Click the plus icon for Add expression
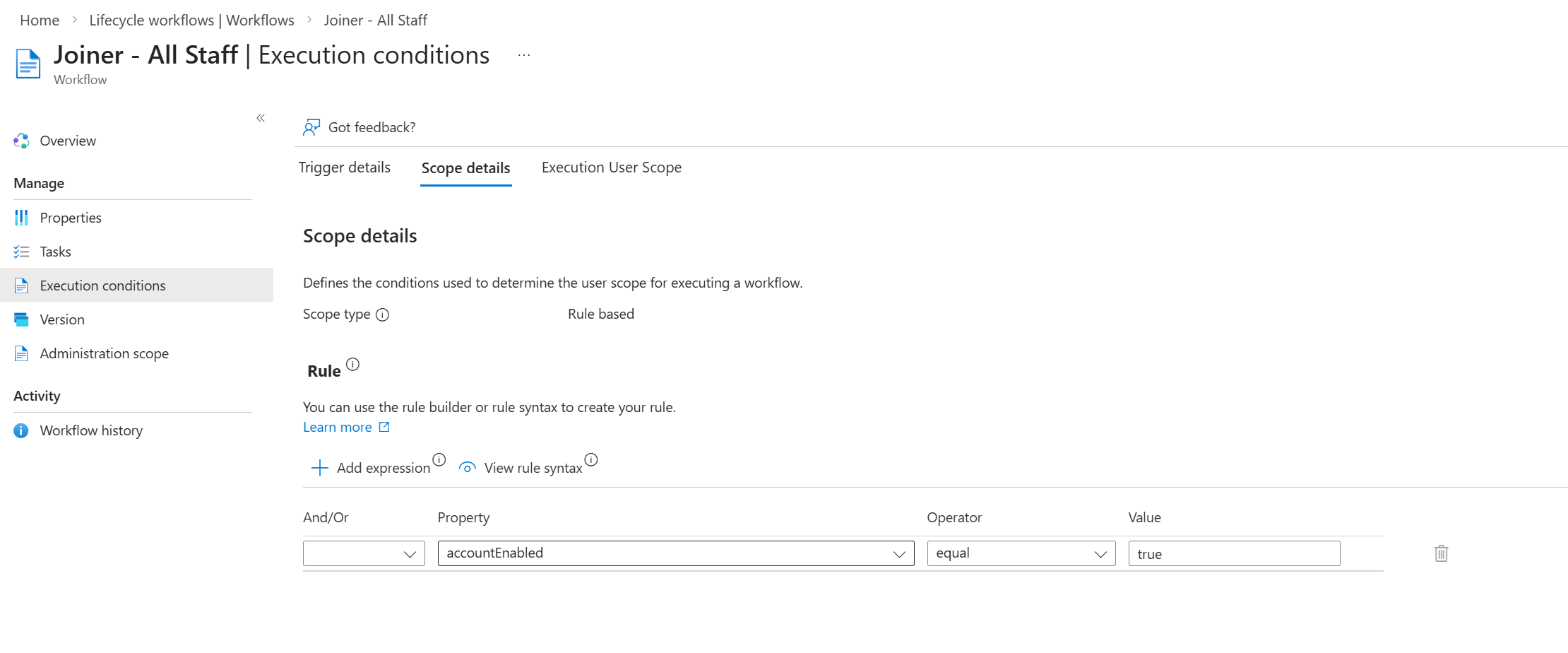The width and height of the screenshot is (1568, 653). tap(319, 468)
